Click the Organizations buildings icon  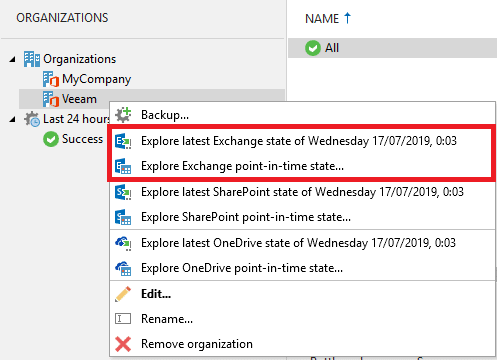[x=32, y=59]
